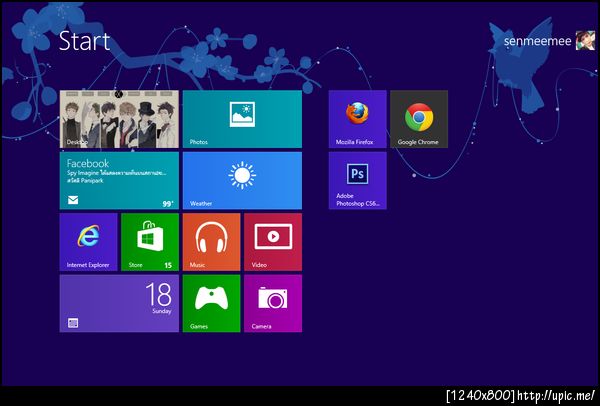
Task: Open the Facebook mail live tile
Action: 119,181
